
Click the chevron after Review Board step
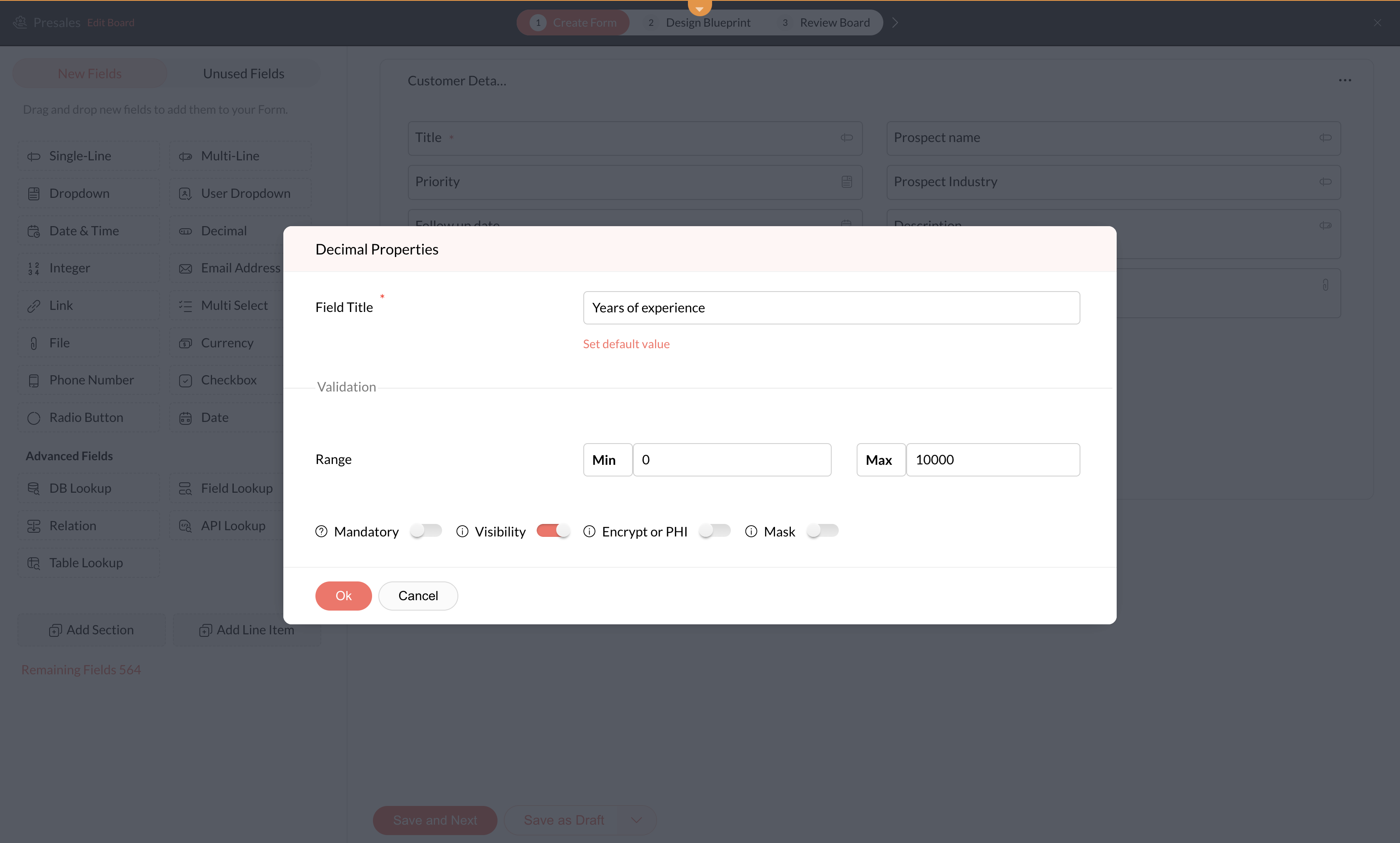pyautogui.click(x=895, y=23)
